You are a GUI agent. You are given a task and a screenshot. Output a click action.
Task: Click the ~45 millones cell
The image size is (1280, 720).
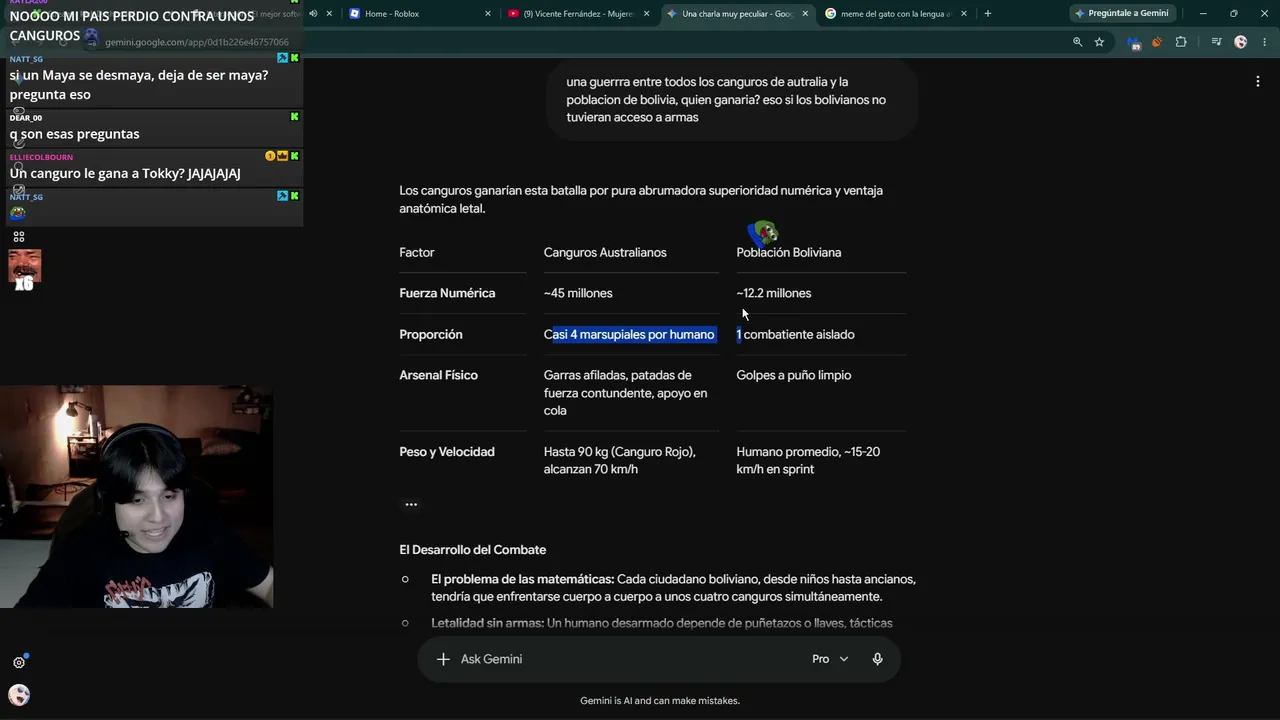[x=578, y=293]
